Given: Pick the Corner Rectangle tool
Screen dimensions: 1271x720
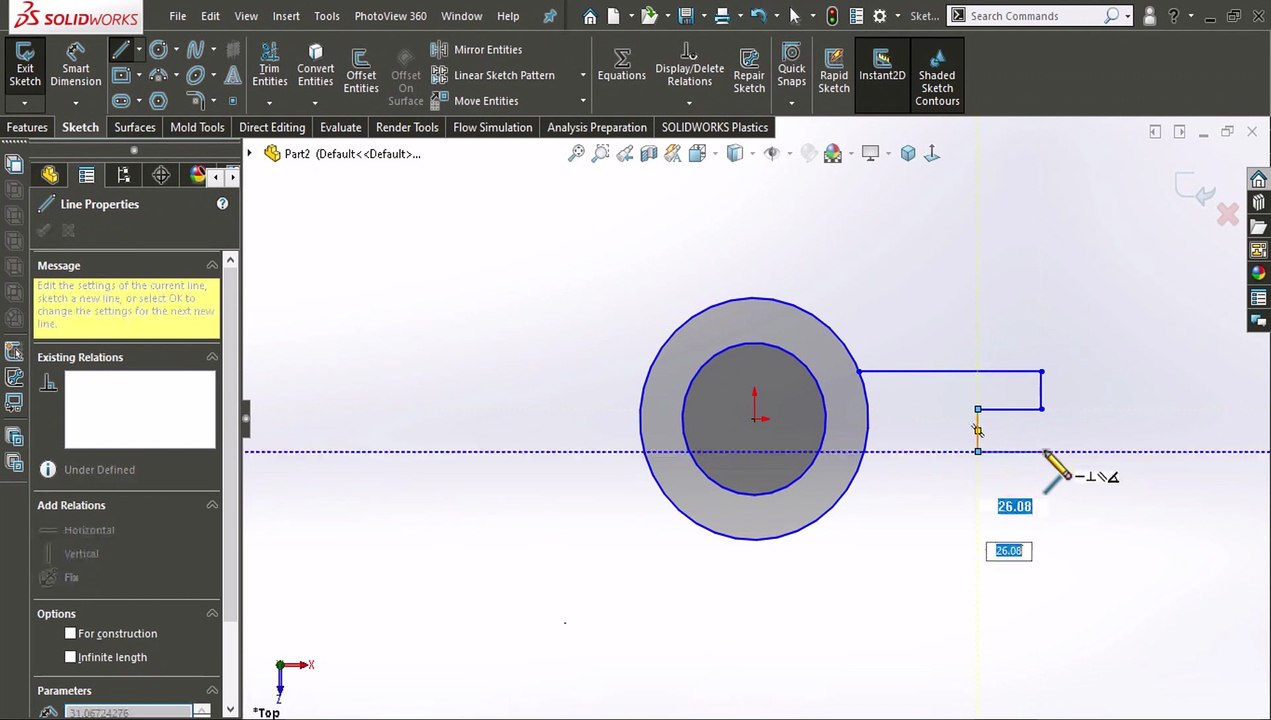Looking at the screenshot, I should click(x=121, y=75).
